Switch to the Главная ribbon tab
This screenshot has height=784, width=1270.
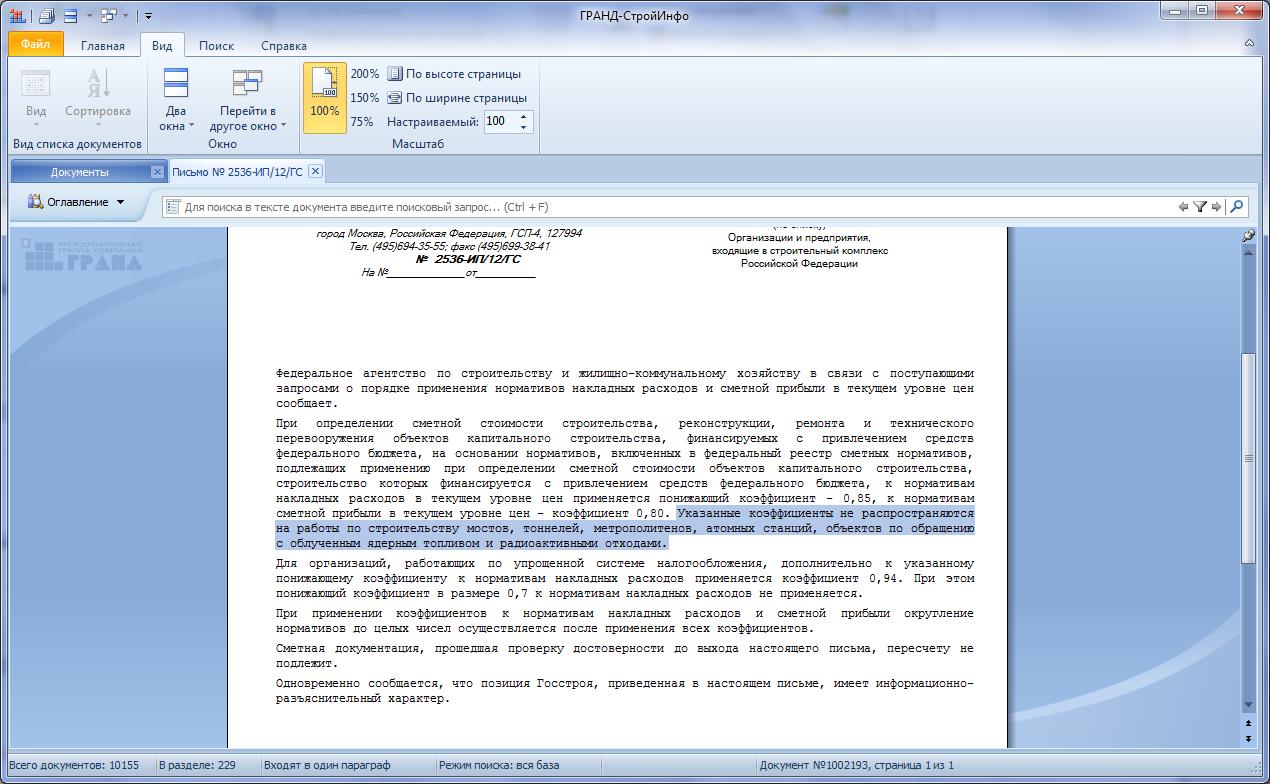tap(103, 45)
